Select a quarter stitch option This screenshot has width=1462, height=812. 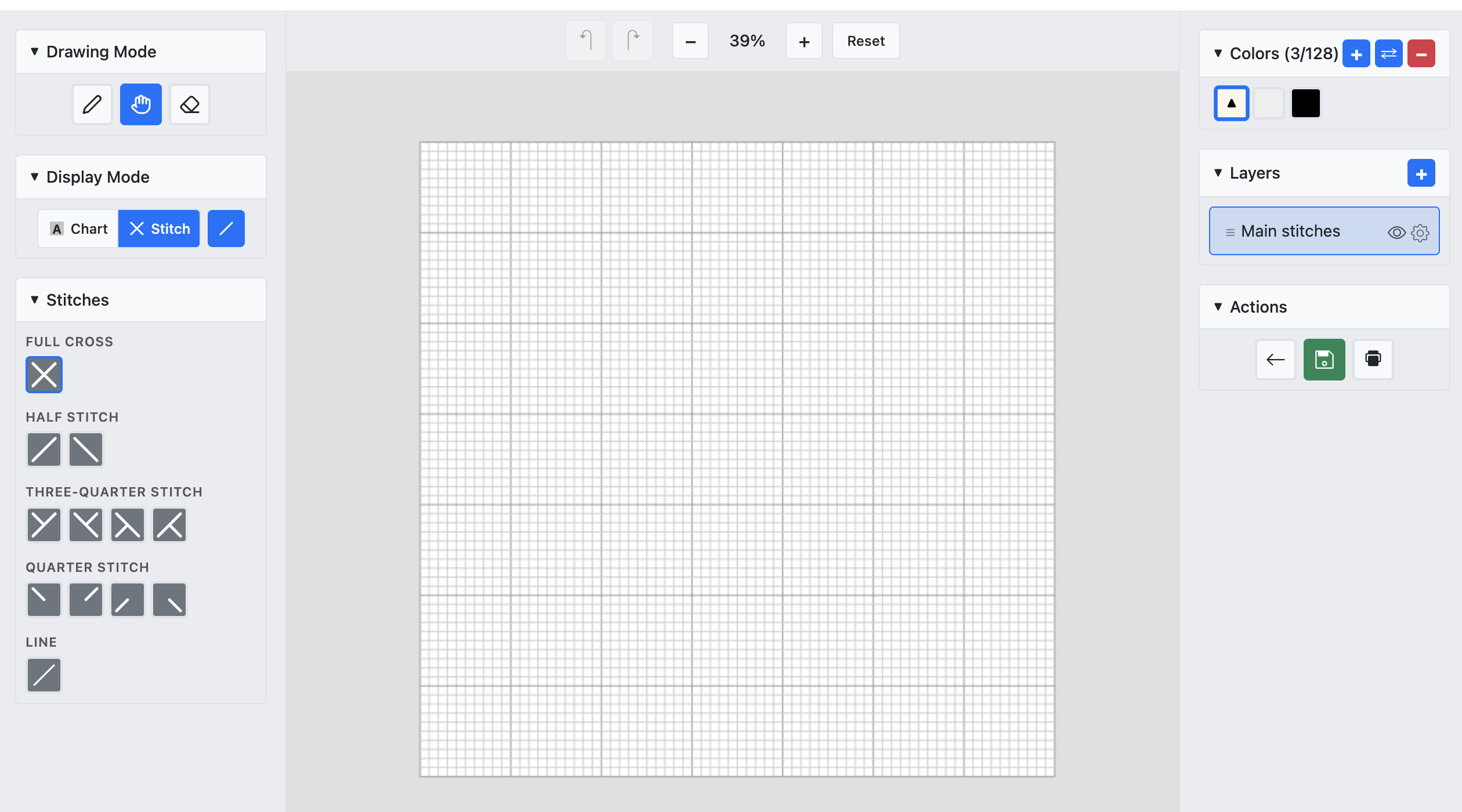(x=44, y=599)
